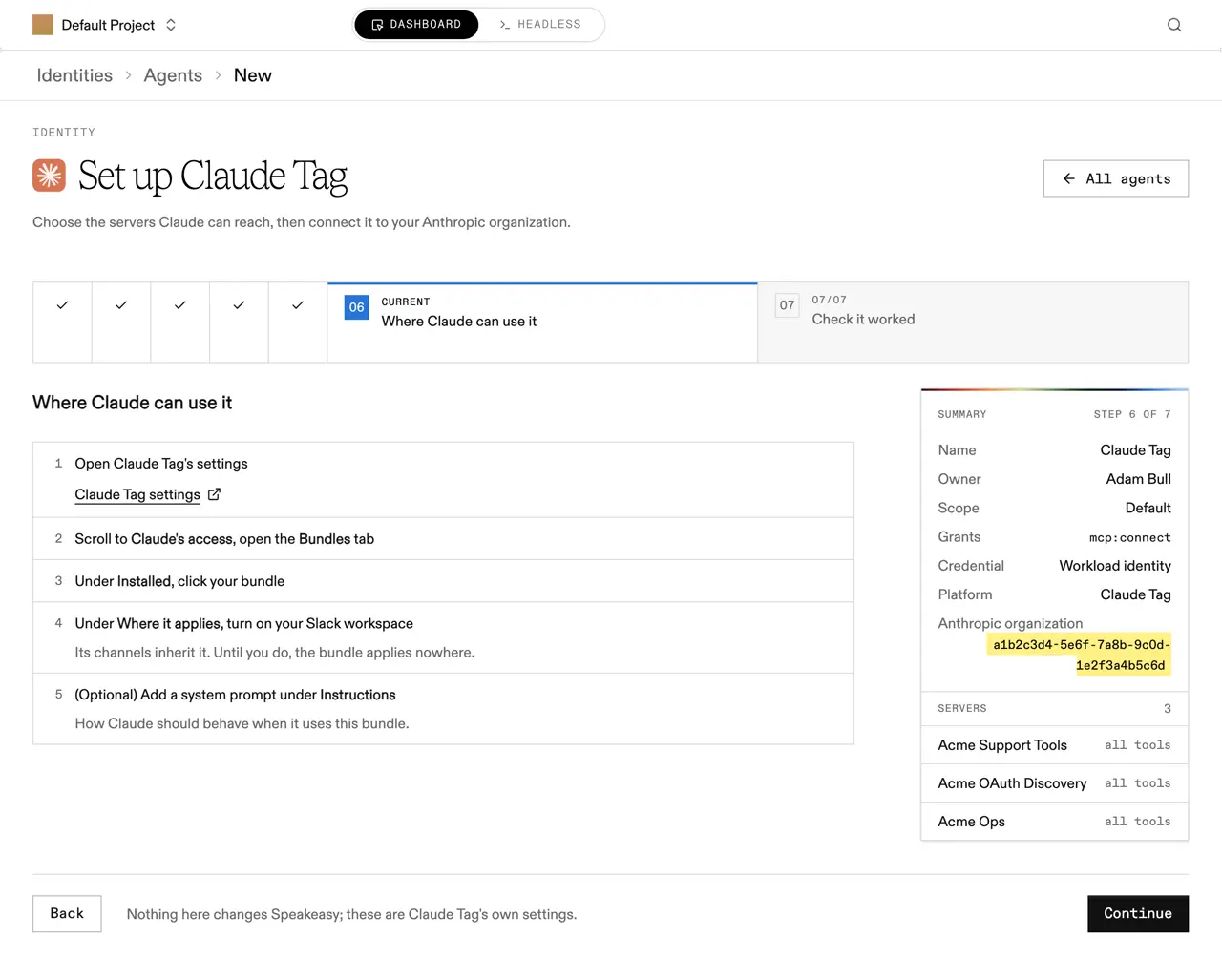Switch to the Dashboard tab

pyautogui.click(x=416, y=25)
